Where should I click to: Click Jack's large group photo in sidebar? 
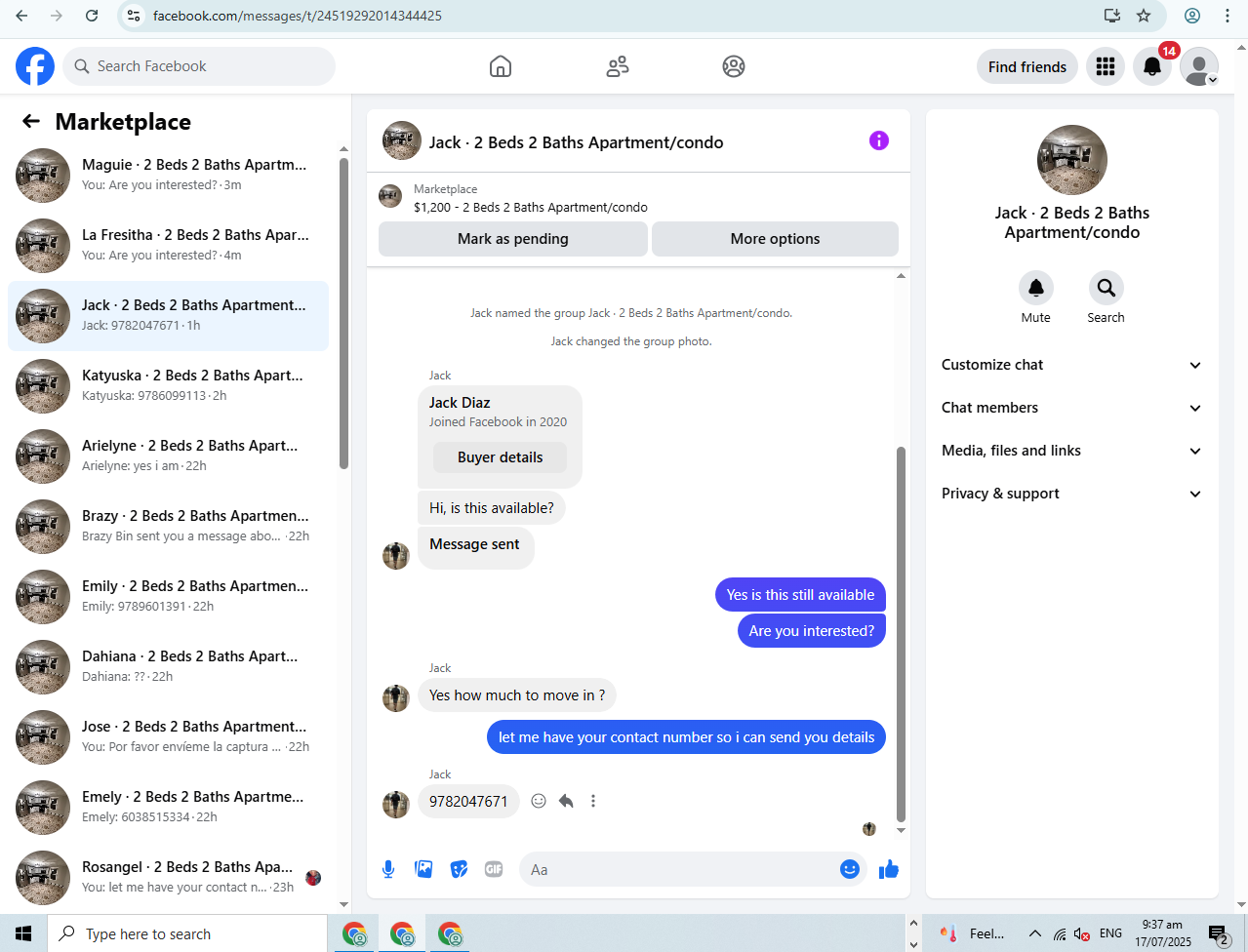click(1072, 160)
